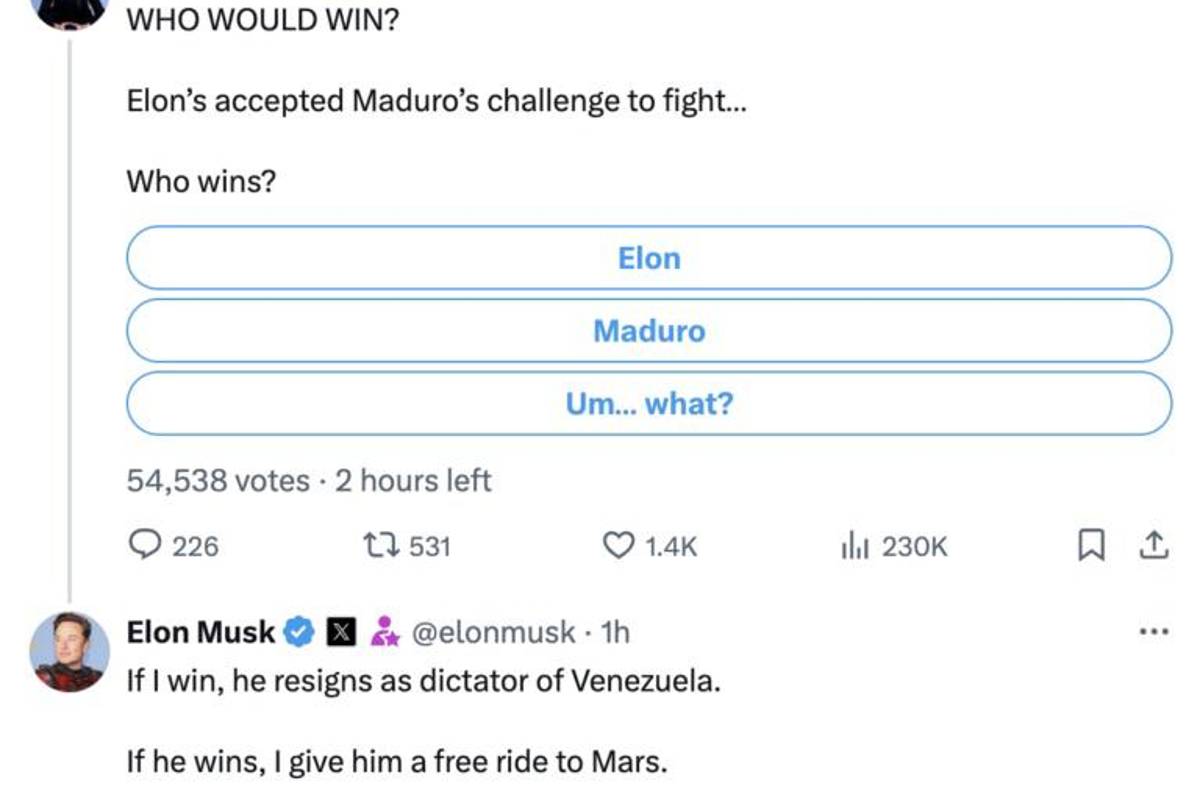This screenshot has height=800, width=1200.
Task: Open replies by clicking the comment icon
Action: point(148,545)
